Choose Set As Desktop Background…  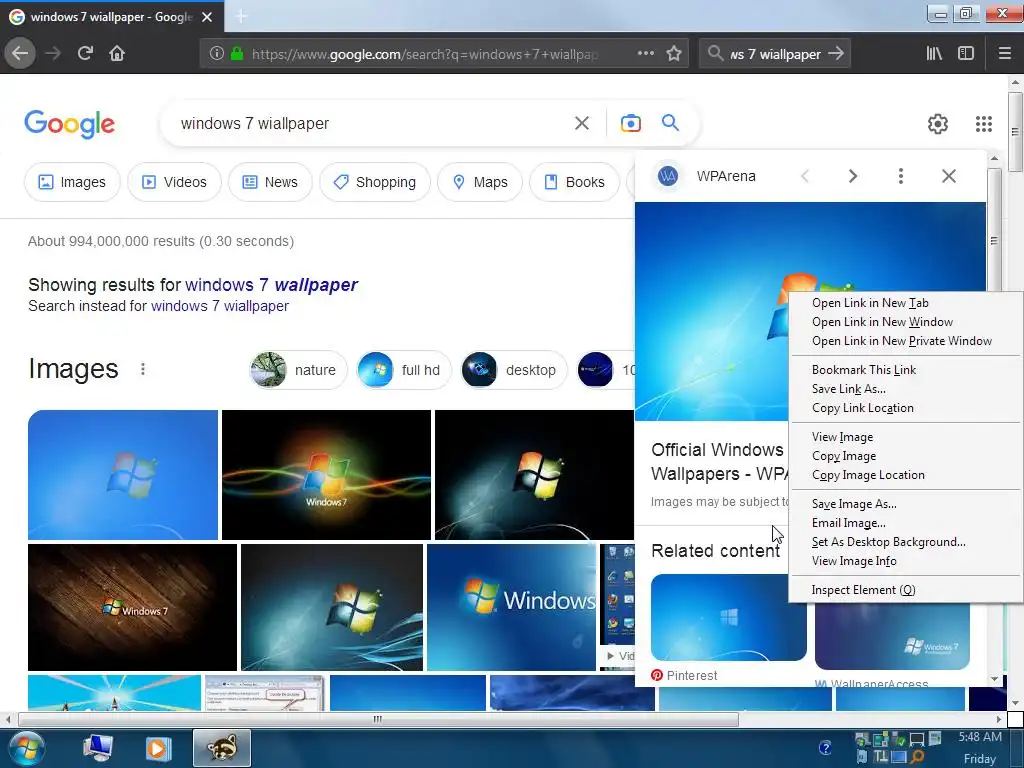(905, 541)
